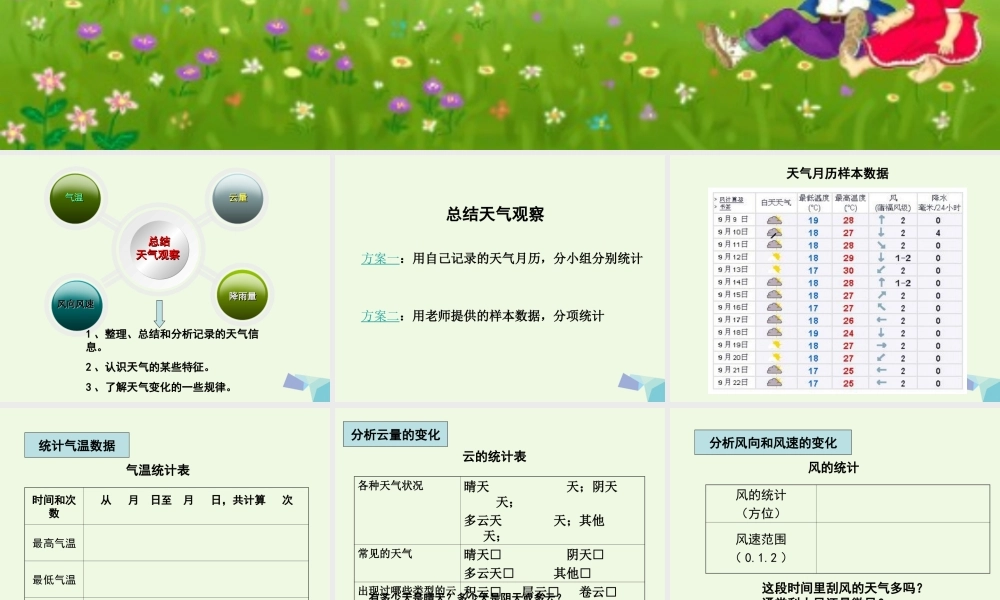Click the 气温统计表 table title
The width and height of the screenshot is (1000, 600).
pos(158,471)
